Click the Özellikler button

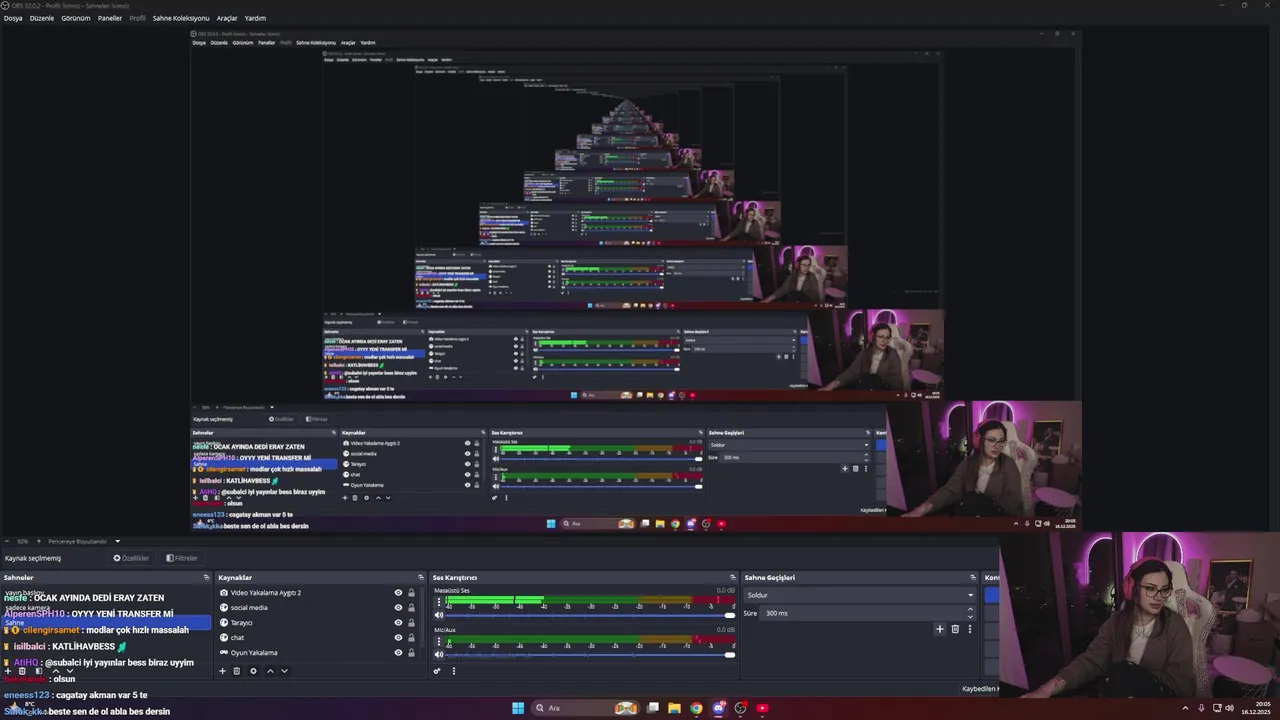131,558
